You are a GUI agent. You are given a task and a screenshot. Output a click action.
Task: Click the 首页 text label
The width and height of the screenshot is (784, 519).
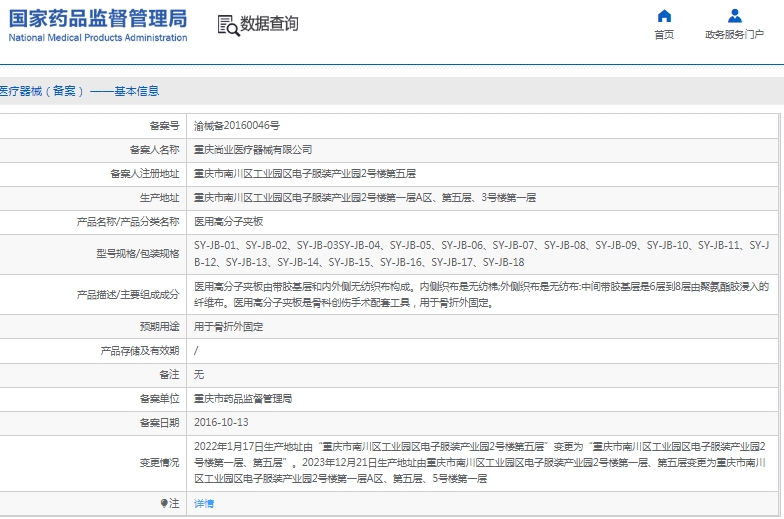point(664,34)
